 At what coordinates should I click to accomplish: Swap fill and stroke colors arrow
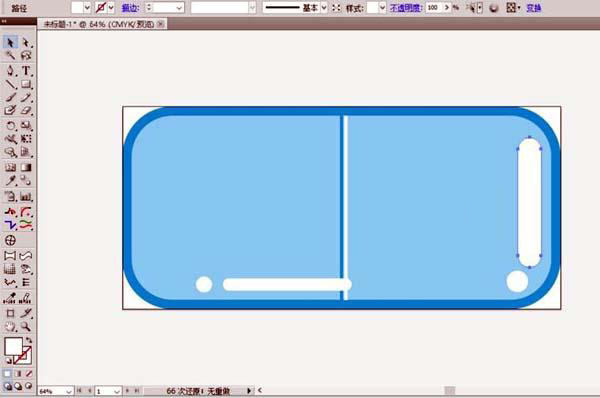(29, 340)
